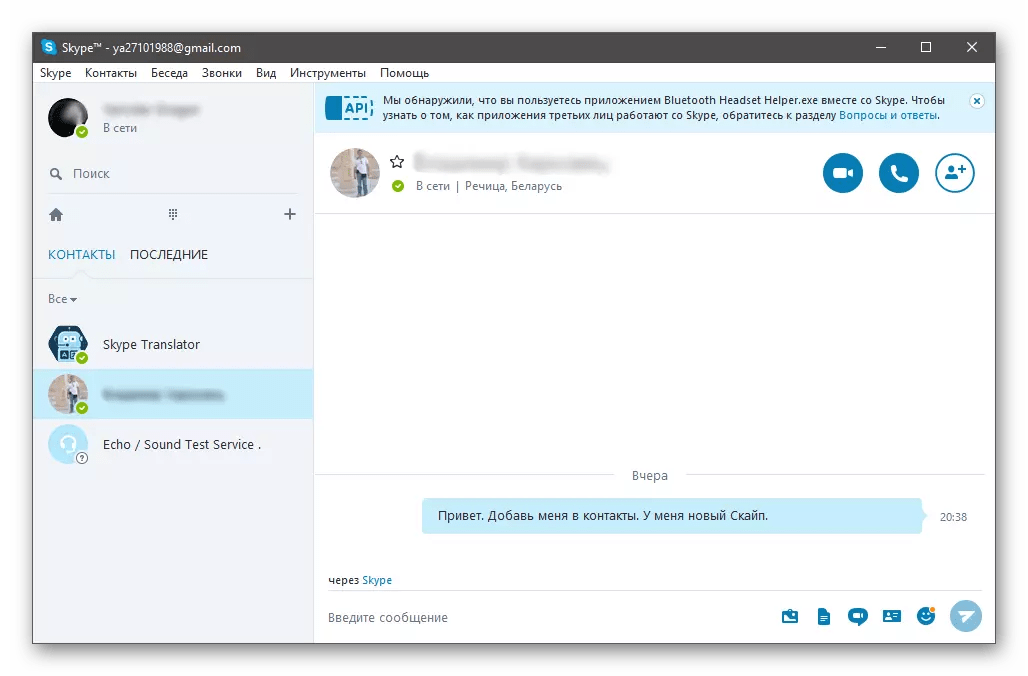1028x676 pixels.
Task: Mark contact as favorite with star
Action: click(397, 161)
